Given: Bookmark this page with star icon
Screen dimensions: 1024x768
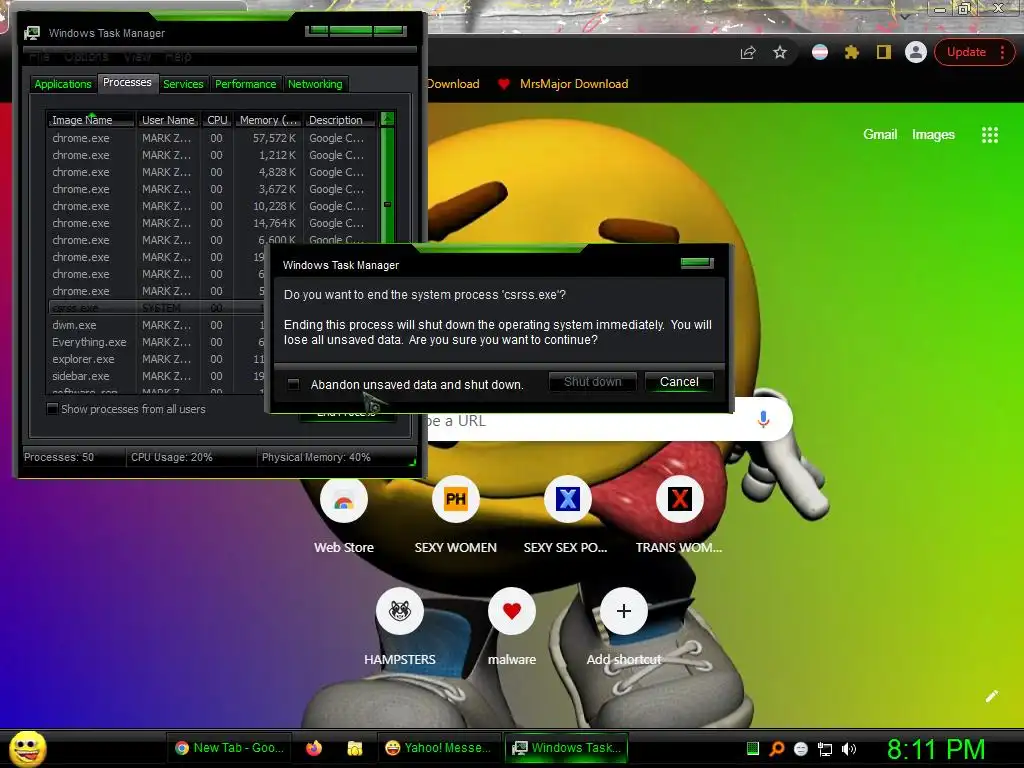Looking at the screenshot, I should pos(780,52).
